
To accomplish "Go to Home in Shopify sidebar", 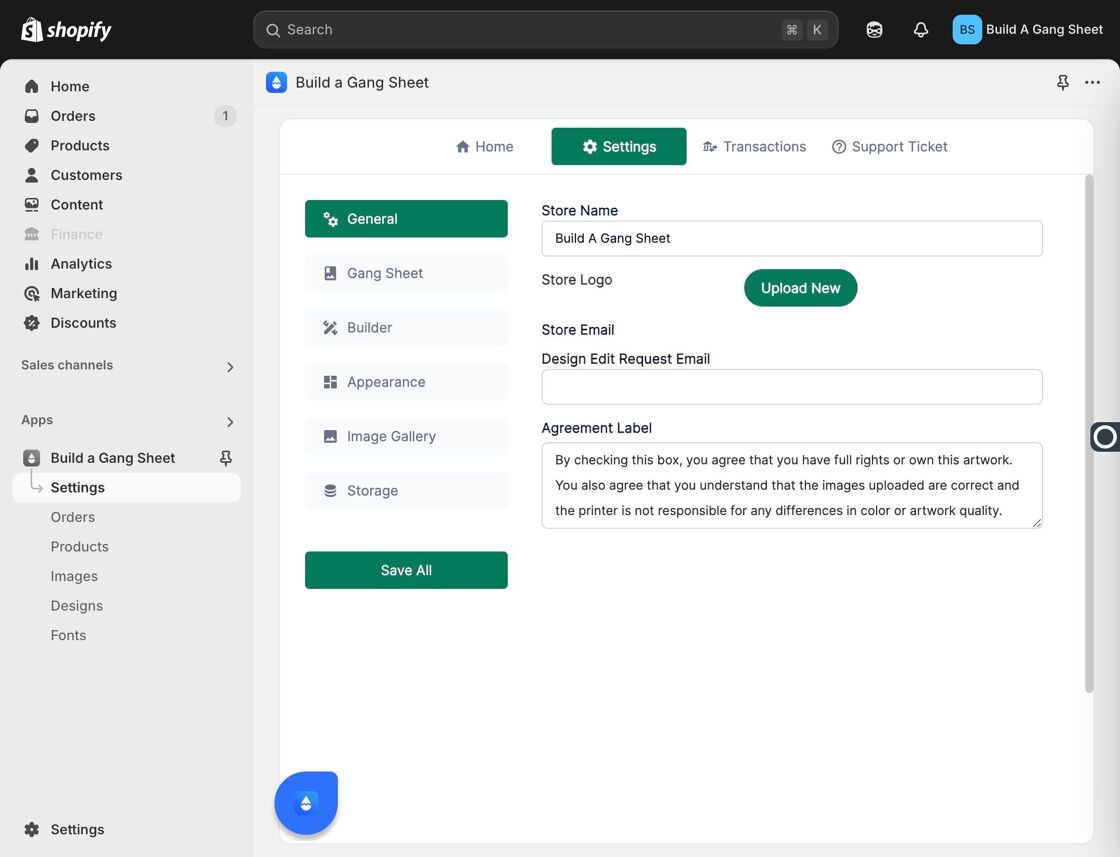I will click(69, 86).
